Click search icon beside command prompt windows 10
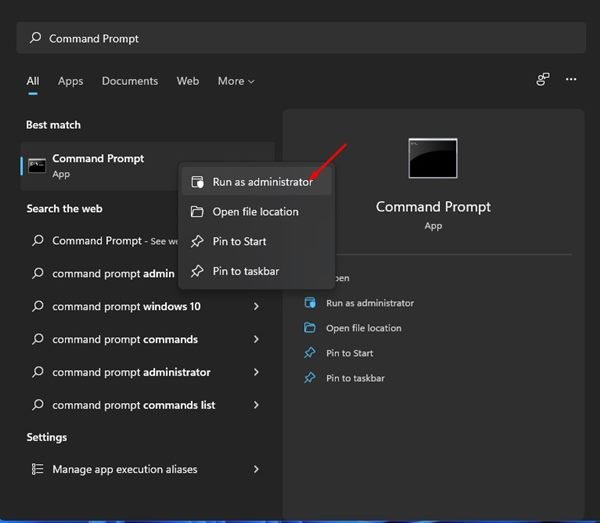 point(38,306)
